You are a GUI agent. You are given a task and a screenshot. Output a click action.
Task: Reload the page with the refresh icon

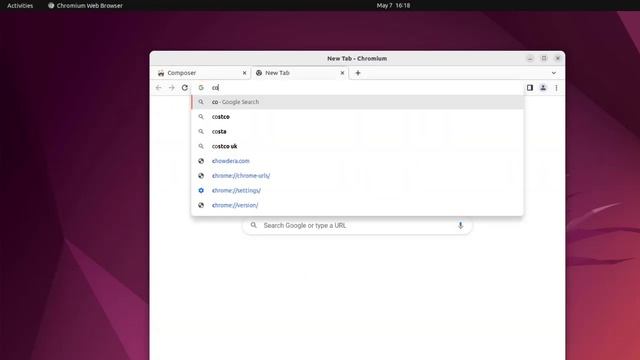pos(184,88)
